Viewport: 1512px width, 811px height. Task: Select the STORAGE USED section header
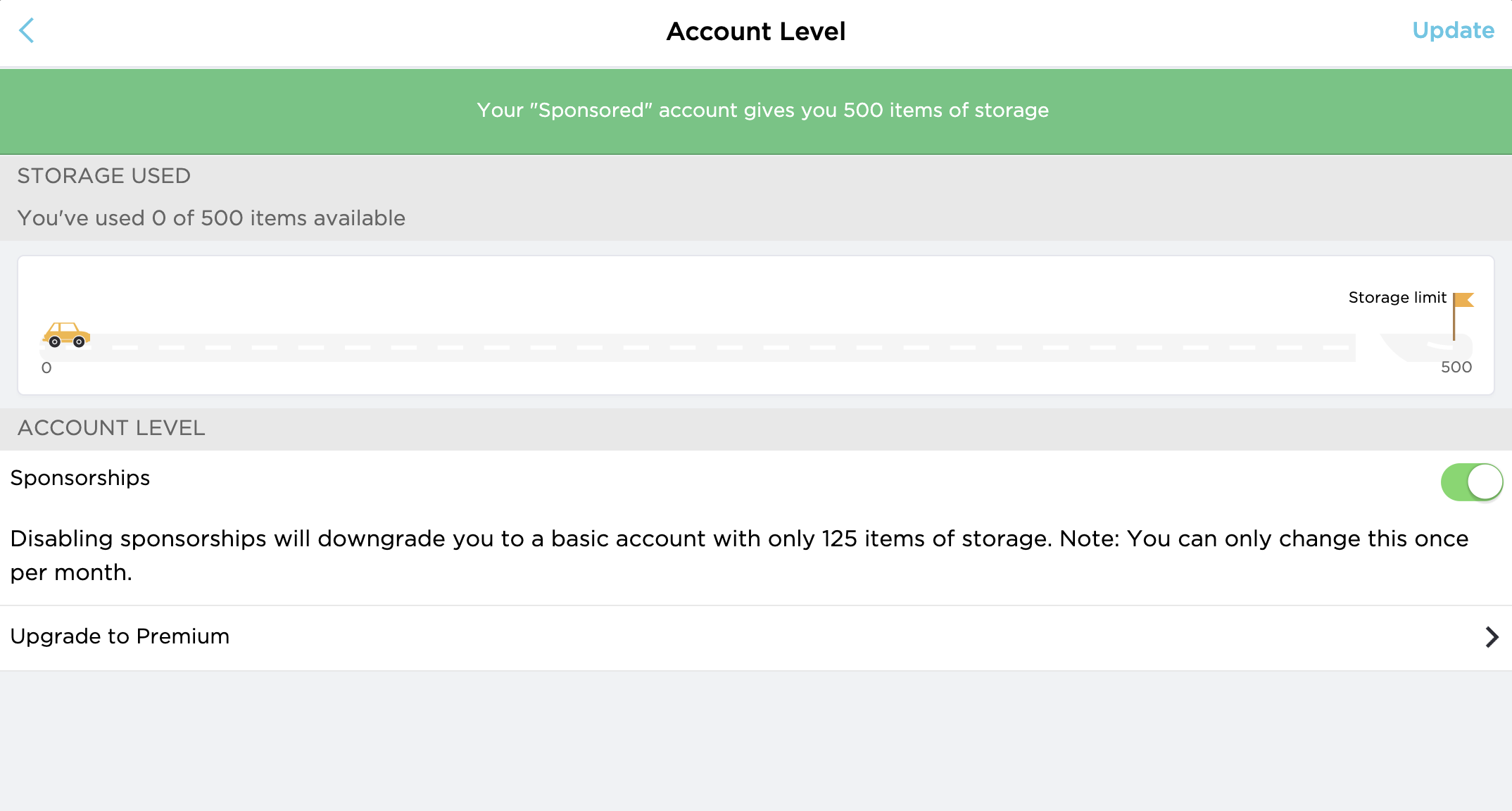[104, 176]
